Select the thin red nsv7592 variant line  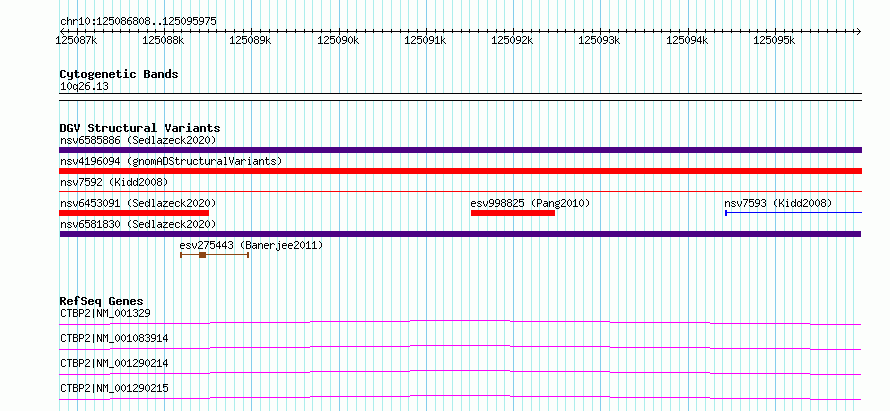[x=460, y=192]
